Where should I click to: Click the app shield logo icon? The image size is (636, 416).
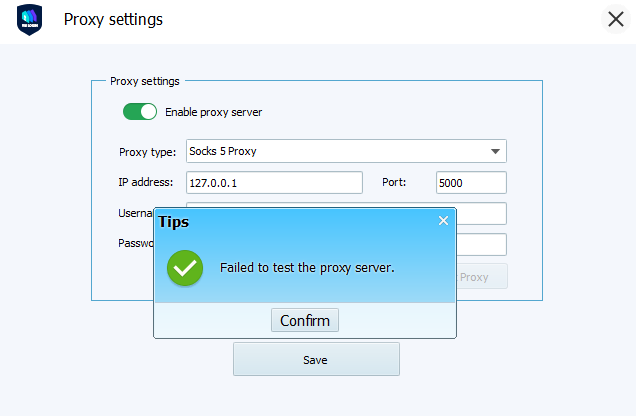[x=29, y=20]
